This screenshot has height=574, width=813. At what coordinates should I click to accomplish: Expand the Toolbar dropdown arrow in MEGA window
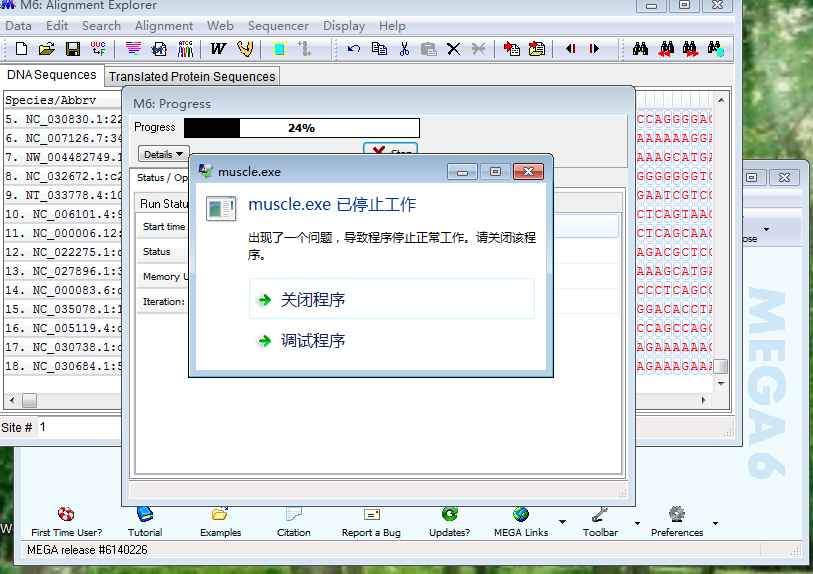(638, 523)
